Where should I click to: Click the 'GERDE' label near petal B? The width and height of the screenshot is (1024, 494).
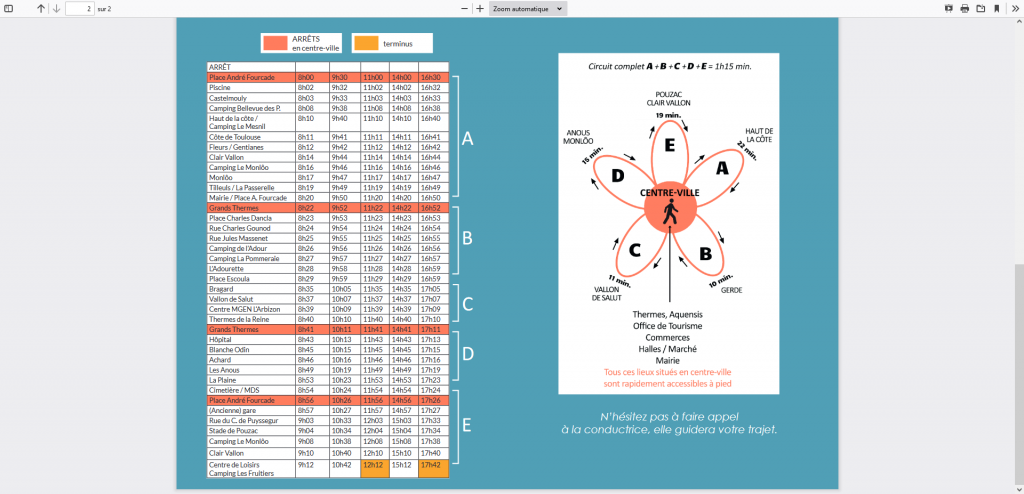(731, 290)
